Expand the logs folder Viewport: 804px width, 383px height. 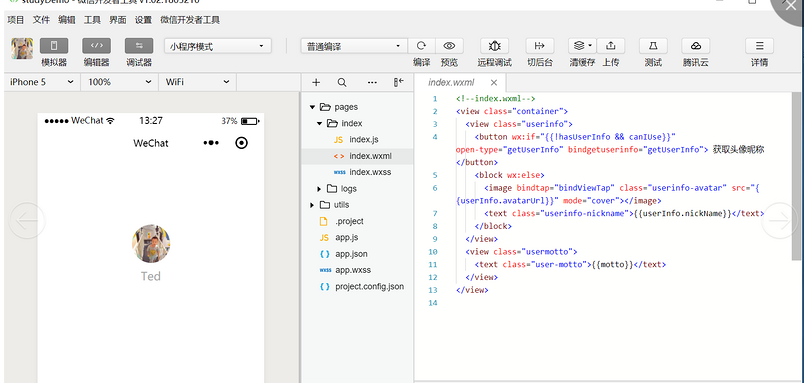coord(319,189)
